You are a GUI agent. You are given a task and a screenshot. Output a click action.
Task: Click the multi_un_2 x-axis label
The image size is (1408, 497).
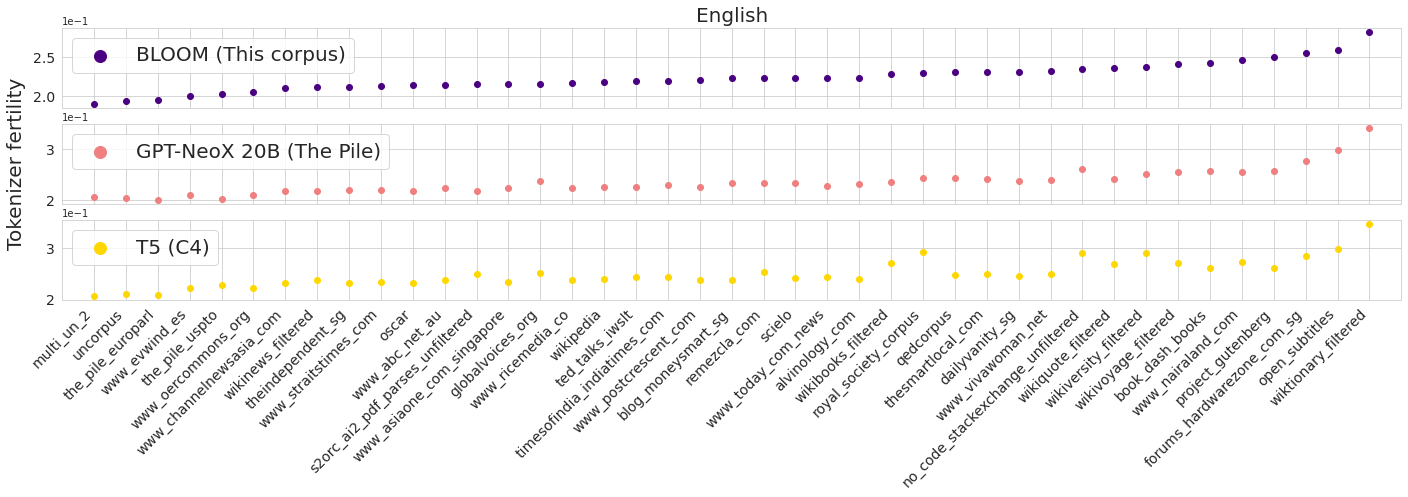click(x=62, y=340)
